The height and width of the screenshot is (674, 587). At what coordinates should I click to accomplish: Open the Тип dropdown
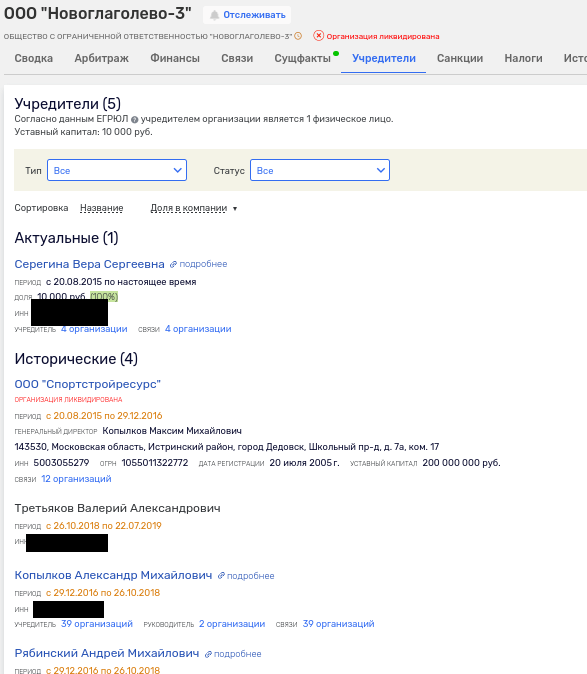117,170
